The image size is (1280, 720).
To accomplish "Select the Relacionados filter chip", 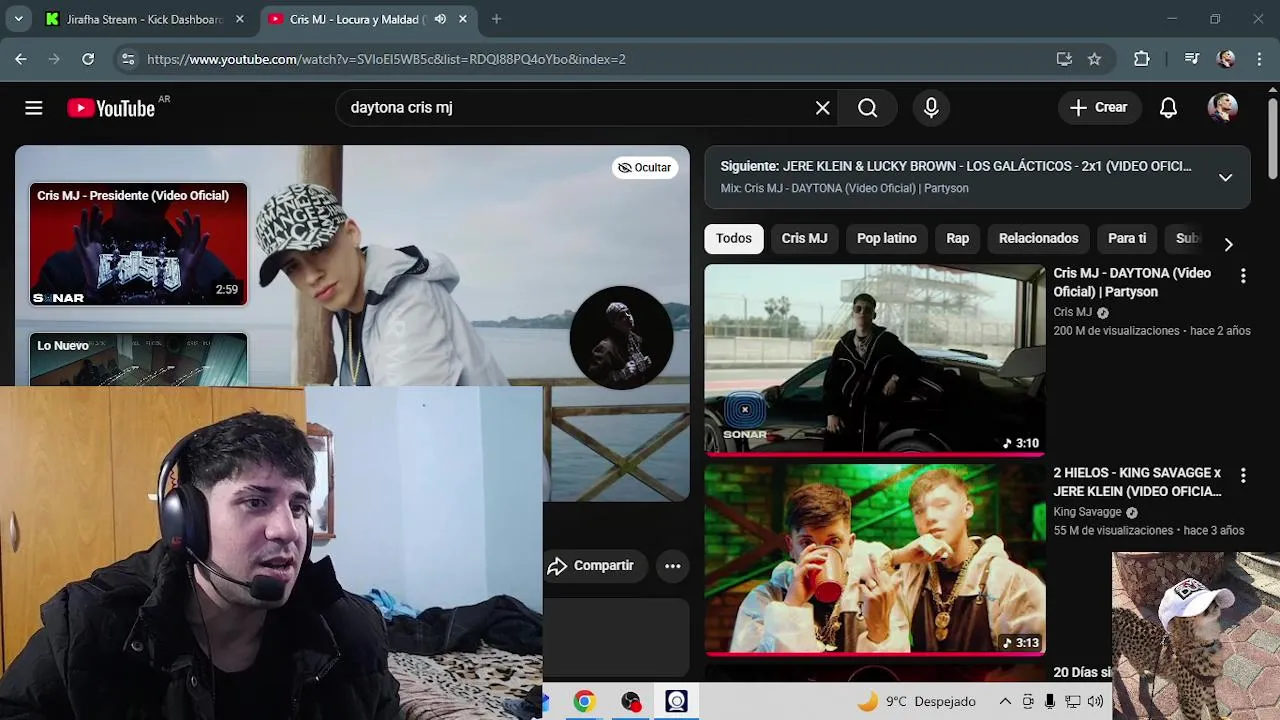I will 1038,238.
